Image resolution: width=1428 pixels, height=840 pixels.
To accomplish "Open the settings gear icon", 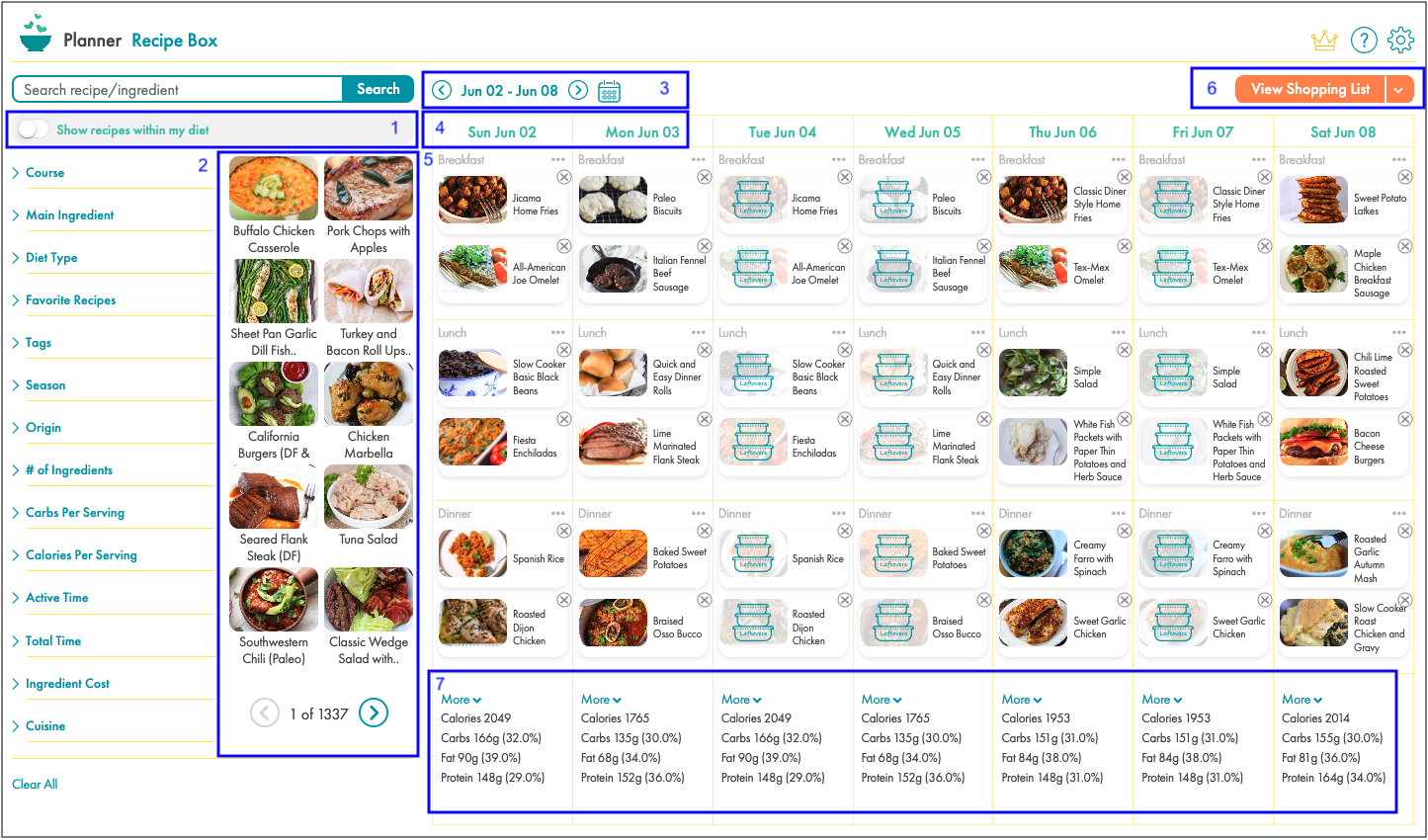I will click(1400, 40).
